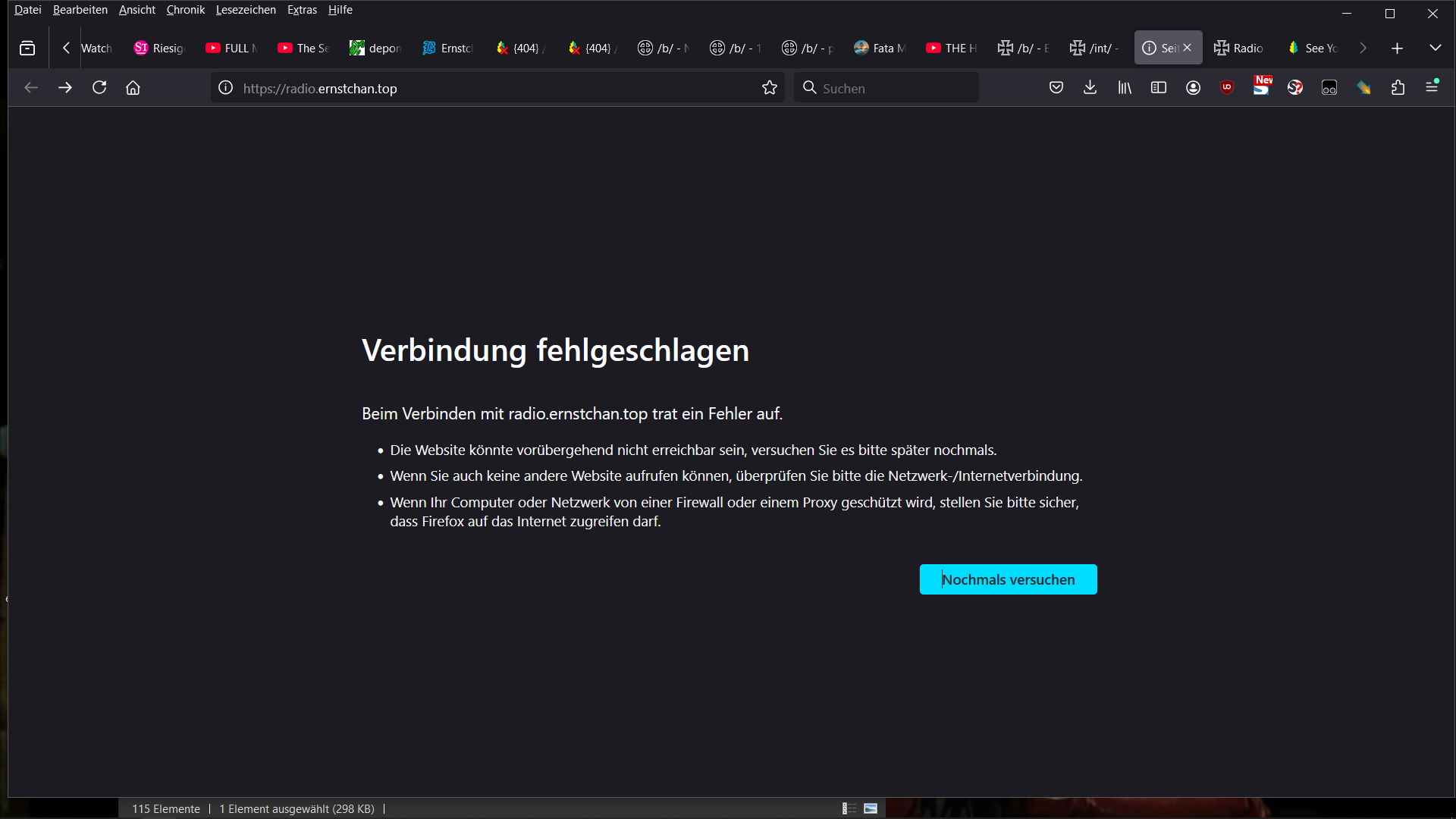Open the Pocket save icon

tap(1056, 88)
